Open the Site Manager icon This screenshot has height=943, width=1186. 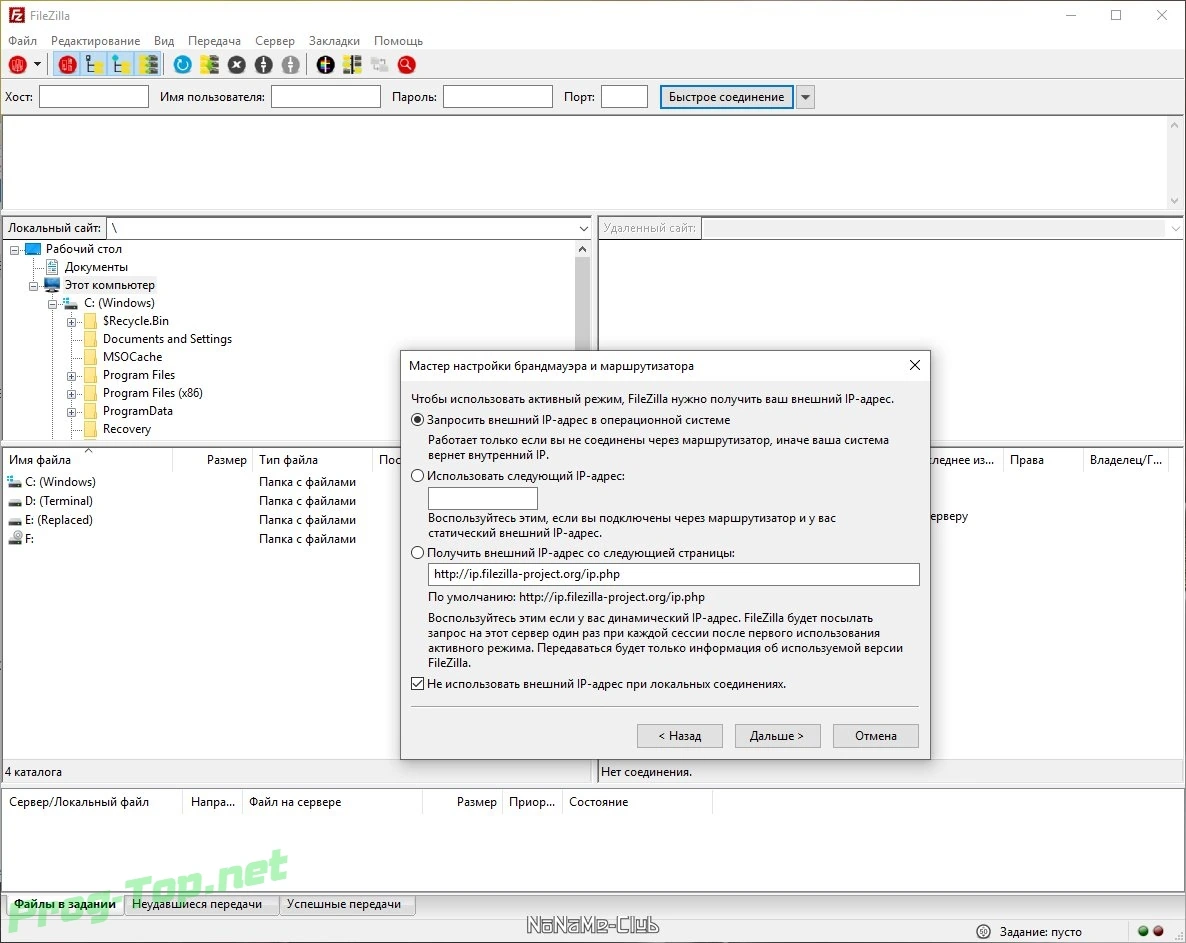click(x=17, y=65)
